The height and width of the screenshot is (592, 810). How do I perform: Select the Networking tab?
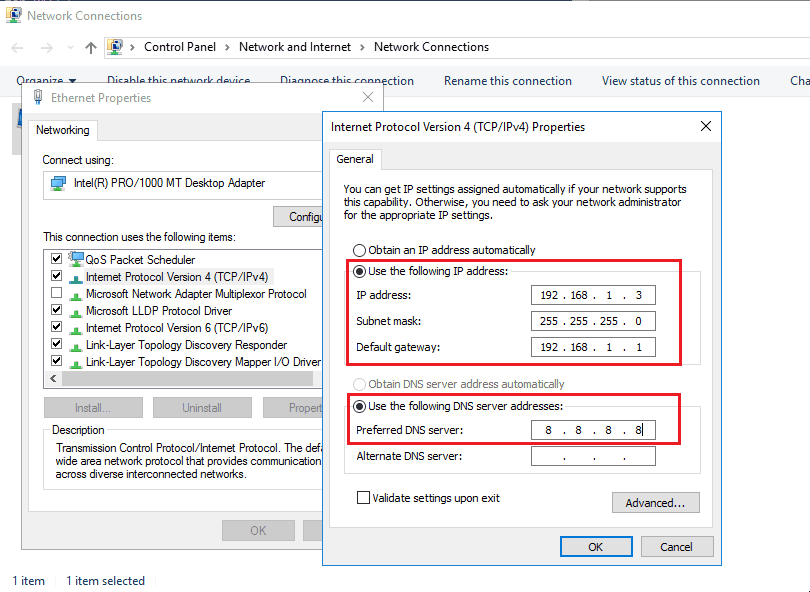[63, 130]
